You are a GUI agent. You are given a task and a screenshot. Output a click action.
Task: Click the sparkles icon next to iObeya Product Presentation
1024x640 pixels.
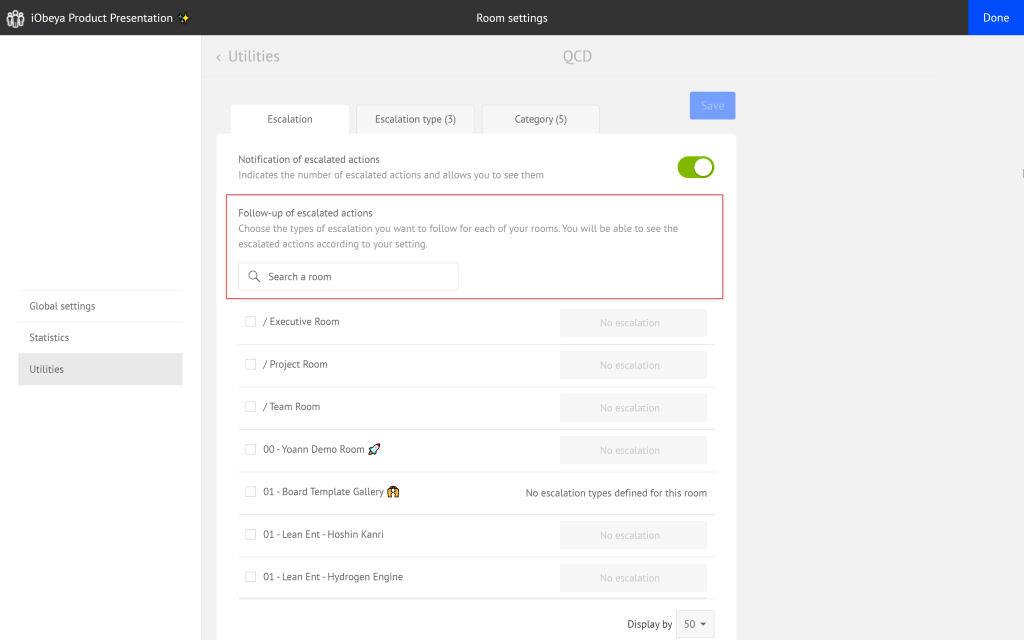183,17
